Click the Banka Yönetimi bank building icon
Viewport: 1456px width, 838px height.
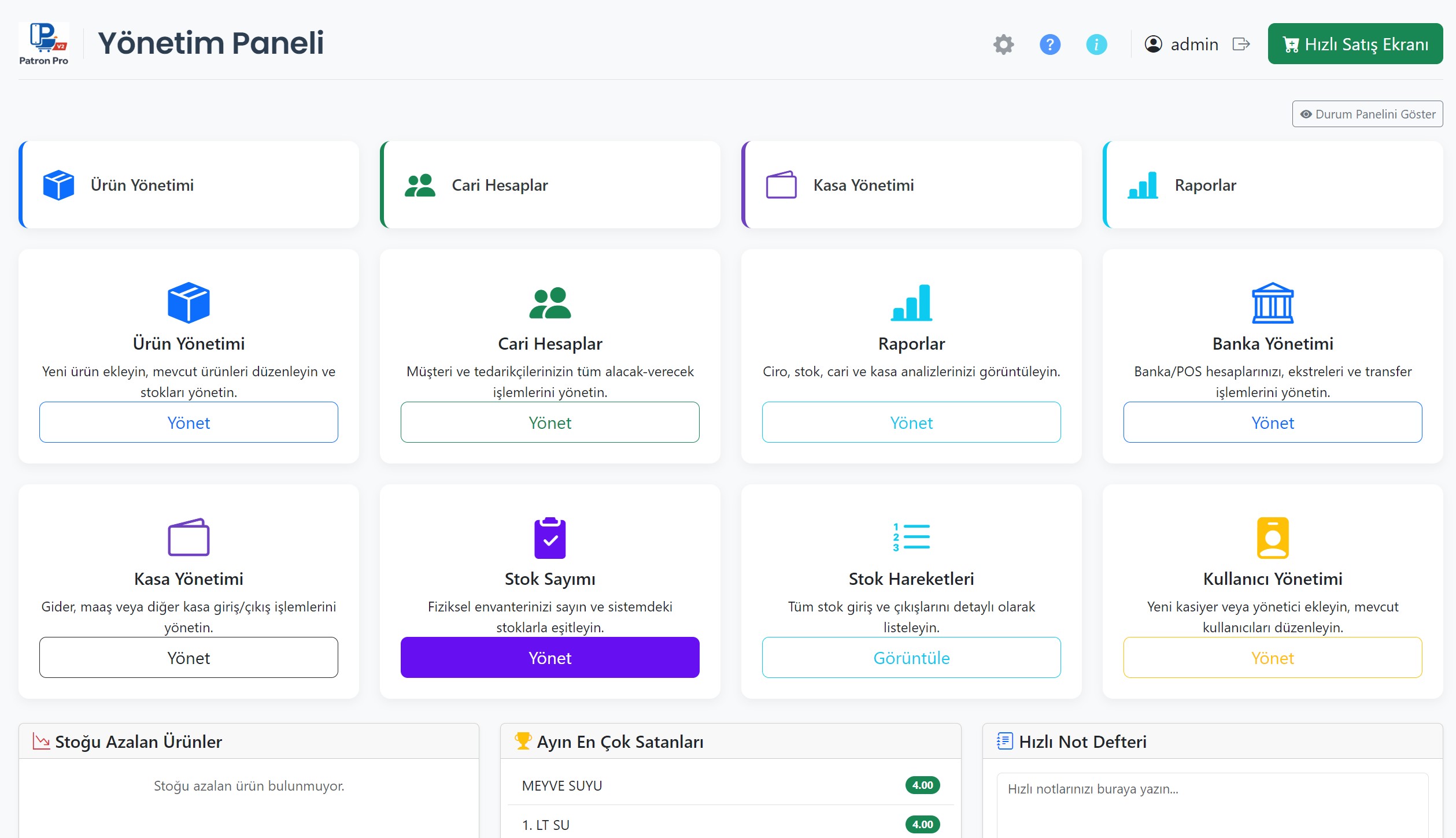[1272, 303]
